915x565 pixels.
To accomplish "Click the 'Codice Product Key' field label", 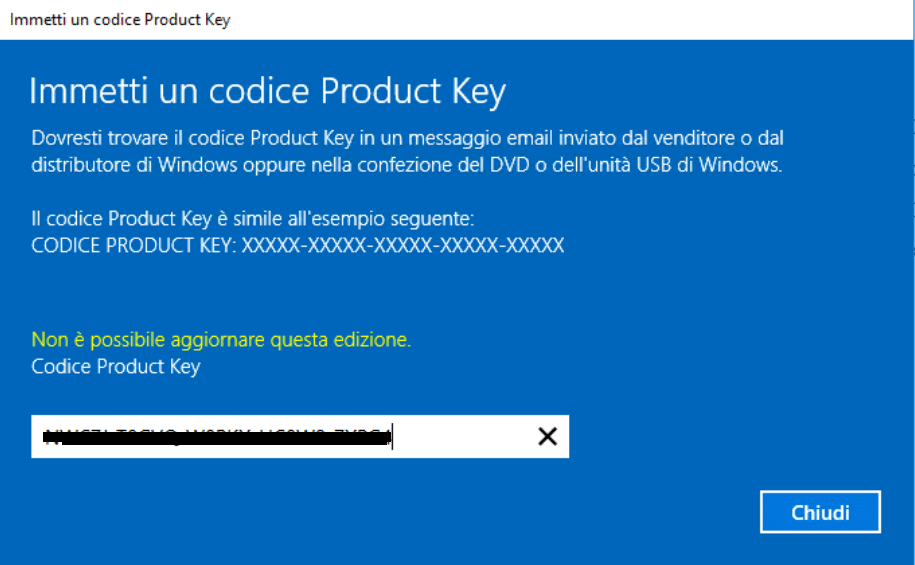I will point(116,367).
